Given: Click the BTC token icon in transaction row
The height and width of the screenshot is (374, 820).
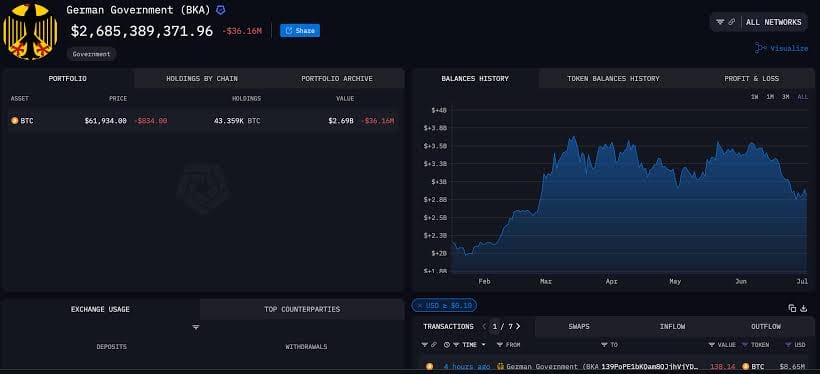Looking at the screenshot, I should [x=745, y=367].
